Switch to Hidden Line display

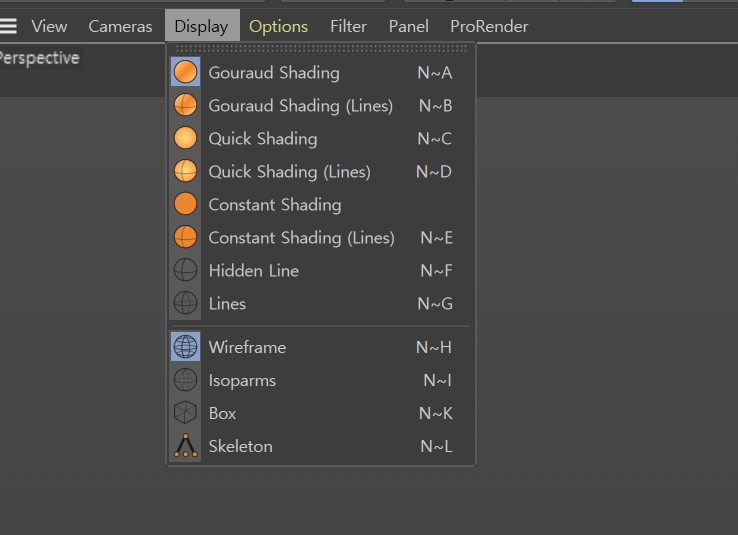[321, 270]
